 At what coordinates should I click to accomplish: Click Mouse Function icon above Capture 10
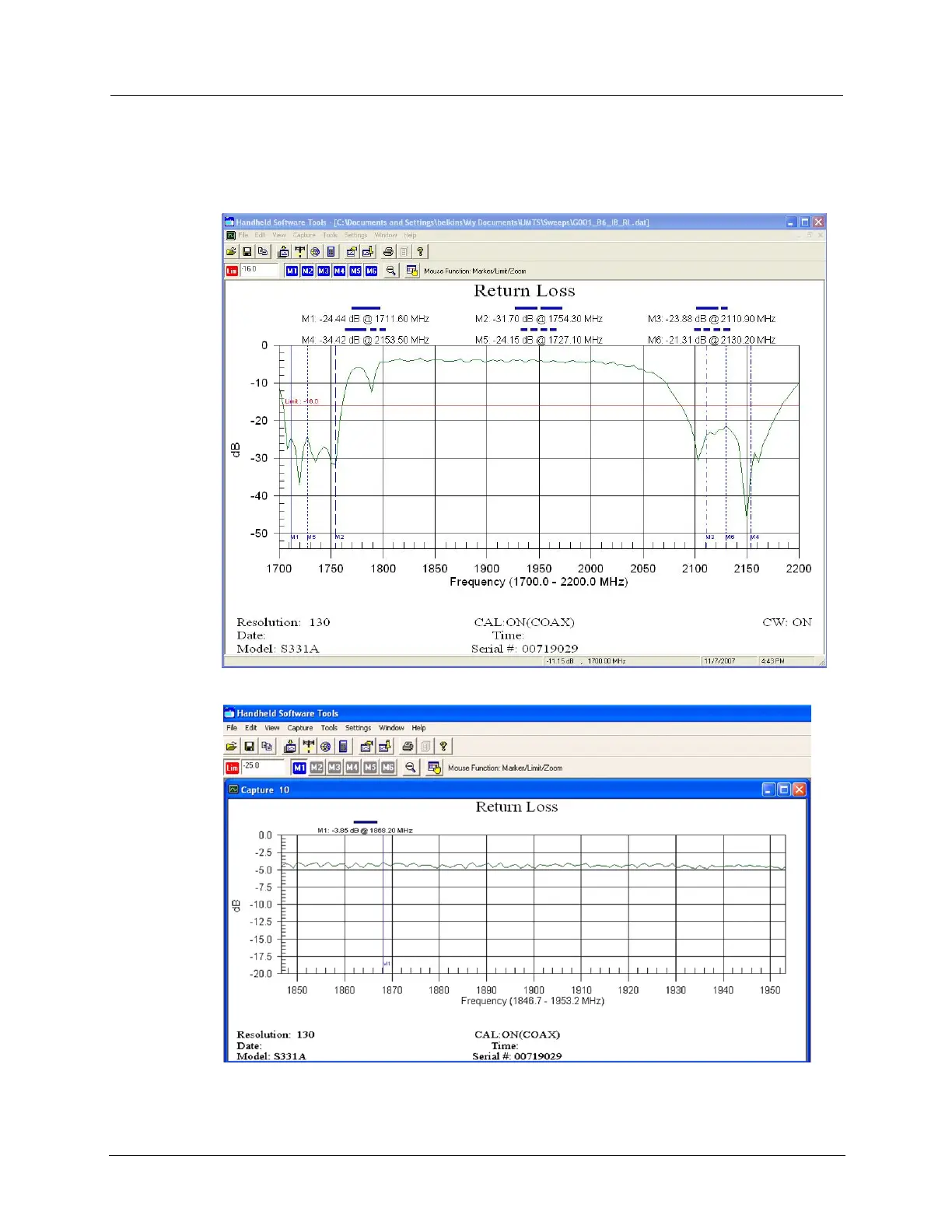tap(434, 768)
